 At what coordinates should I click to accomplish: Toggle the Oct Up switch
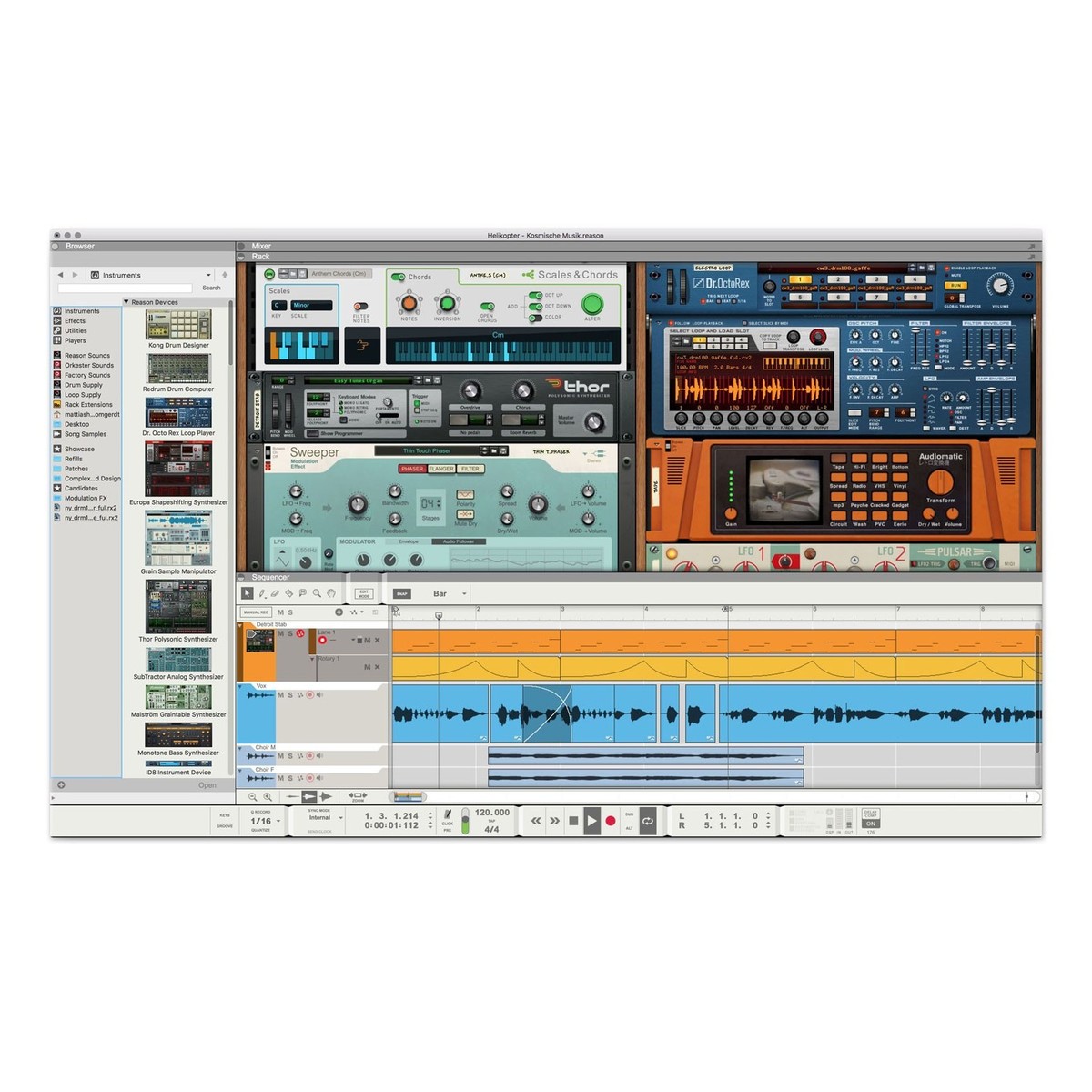[x=535, y=296]
